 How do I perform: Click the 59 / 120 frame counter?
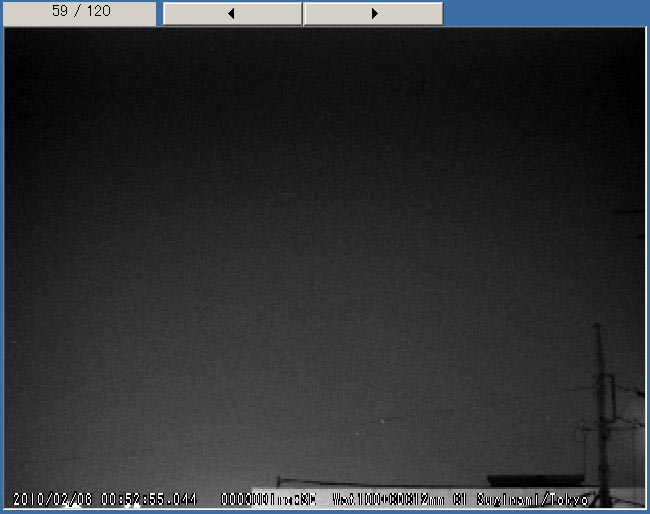[80, 12]
